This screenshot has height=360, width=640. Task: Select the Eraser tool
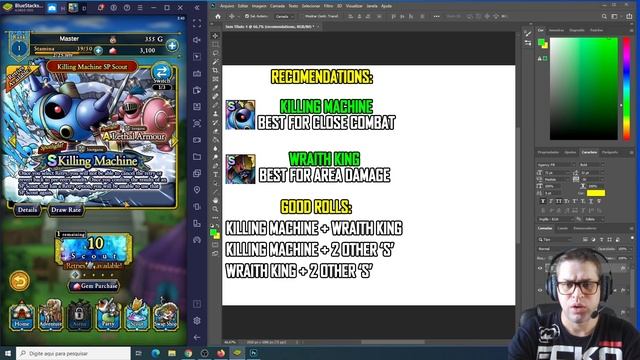point(215,131)
